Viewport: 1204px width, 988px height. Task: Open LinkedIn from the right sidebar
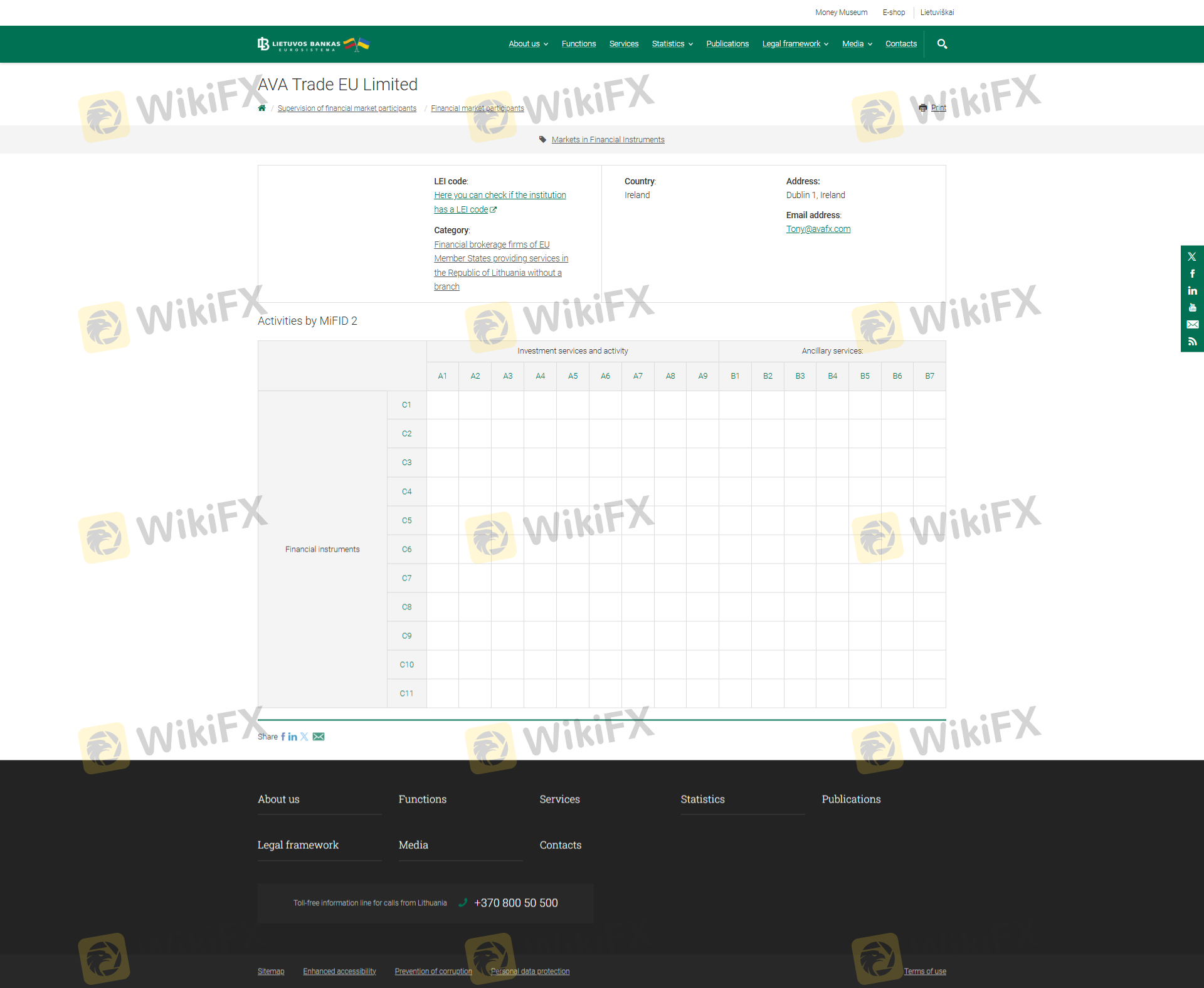click(1192, 291)
